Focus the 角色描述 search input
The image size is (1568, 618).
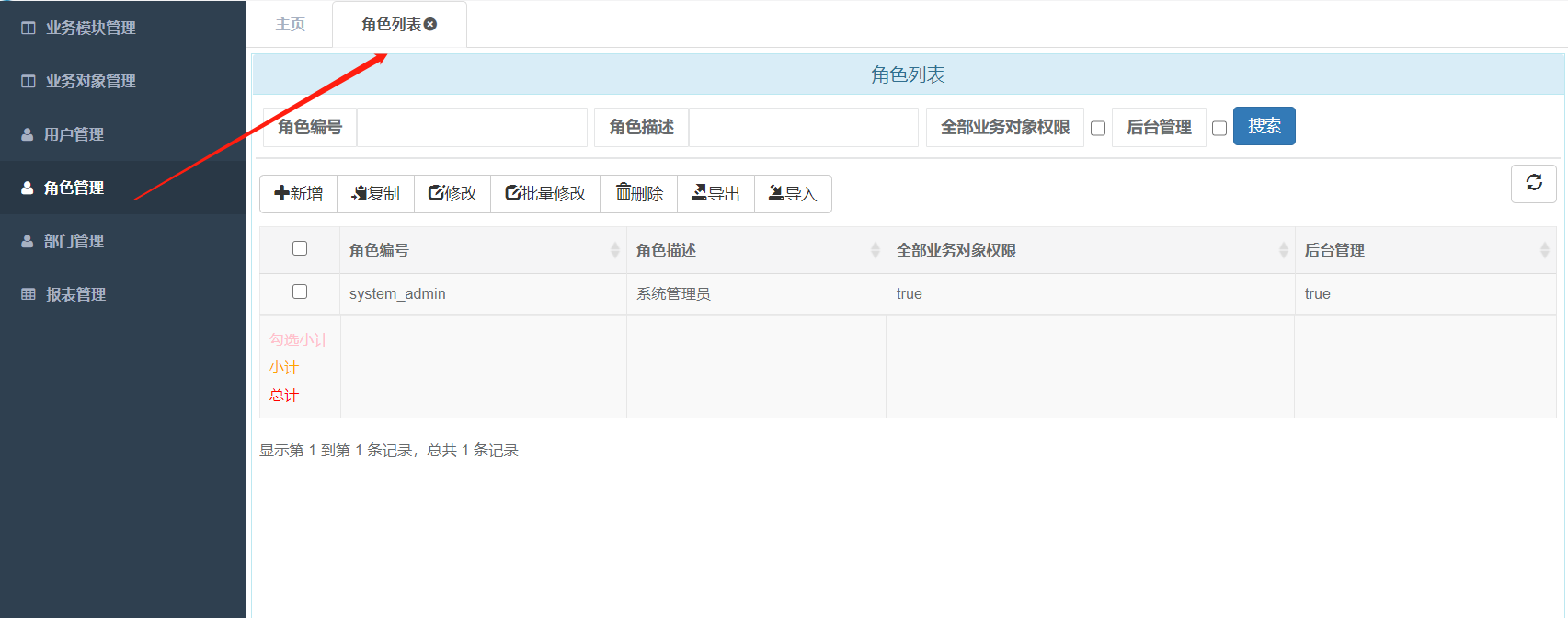(804, 127)
